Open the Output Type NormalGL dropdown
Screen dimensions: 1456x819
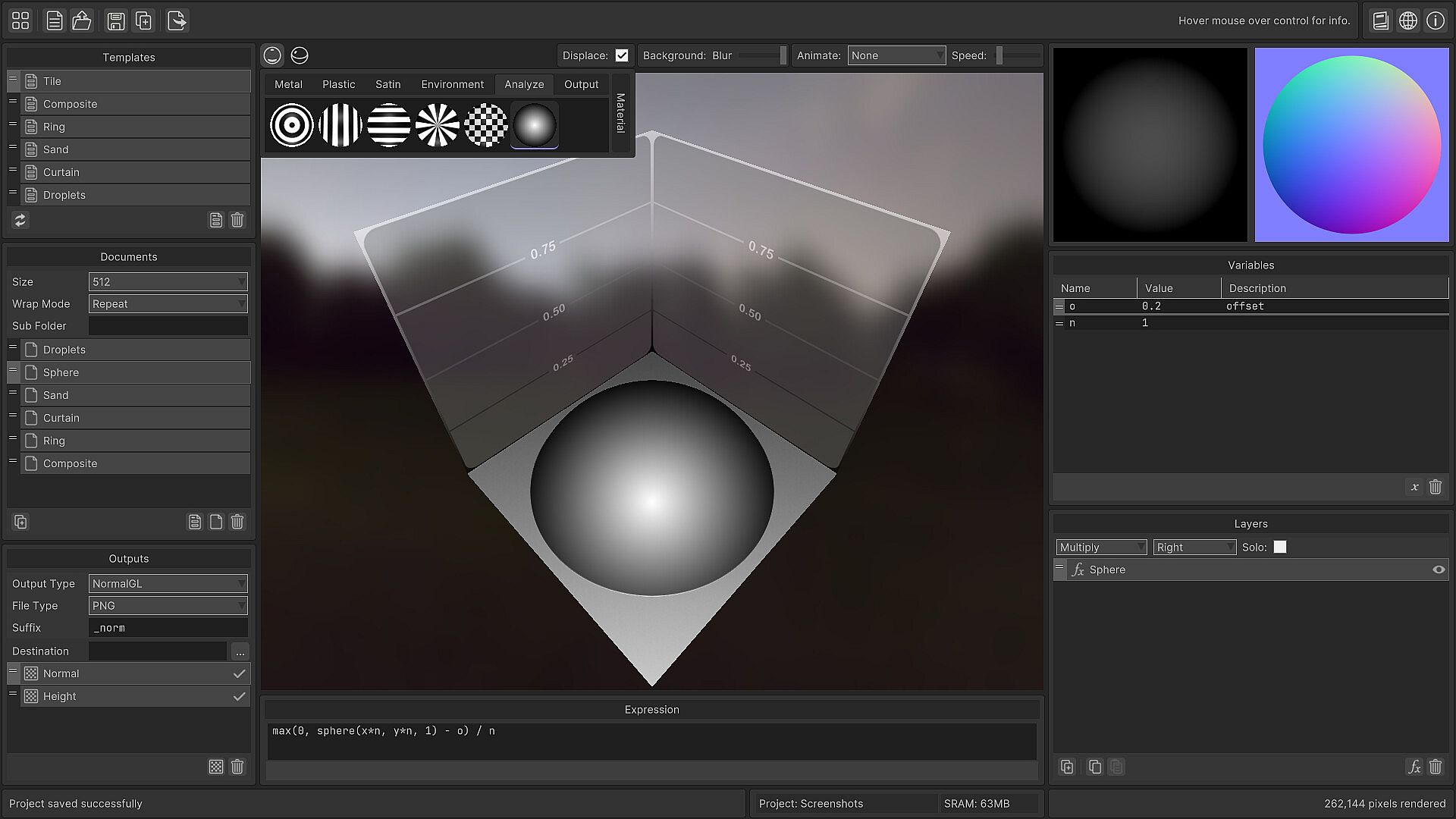[168, 583]
